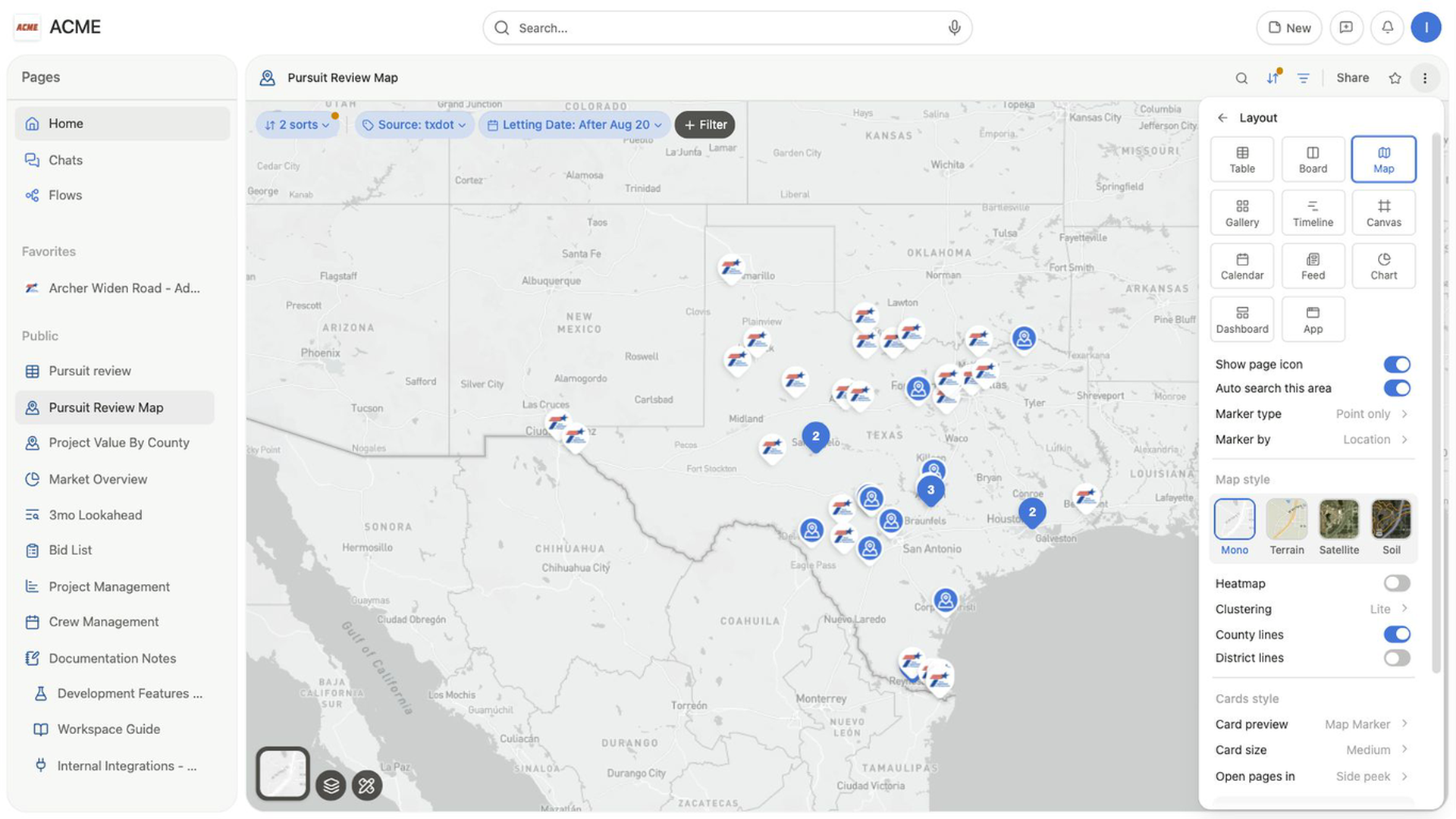The image size is (1456, 819).
Task: Open Archer Widen Road favorite
Action: coord(115,288)
